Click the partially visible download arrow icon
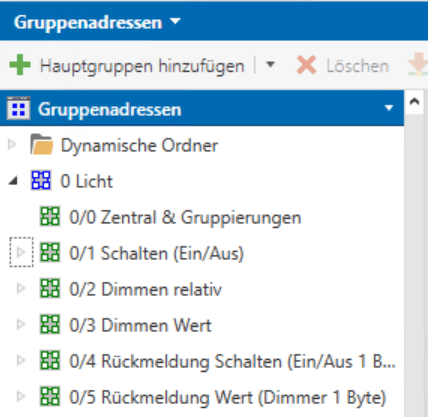The image size is (428, 417). point(418,65)
